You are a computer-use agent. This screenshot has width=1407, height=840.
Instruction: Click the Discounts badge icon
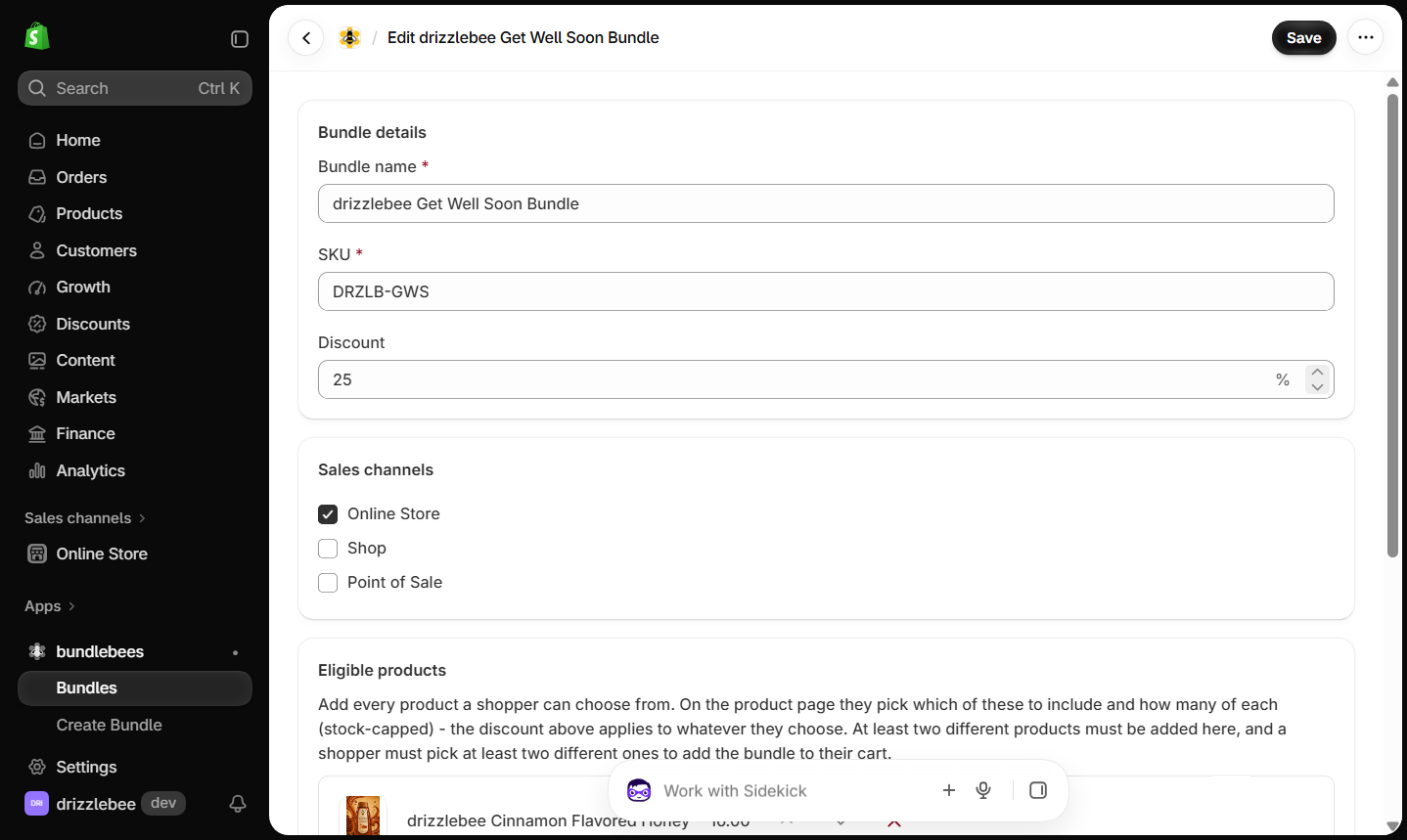pos(37,324)
